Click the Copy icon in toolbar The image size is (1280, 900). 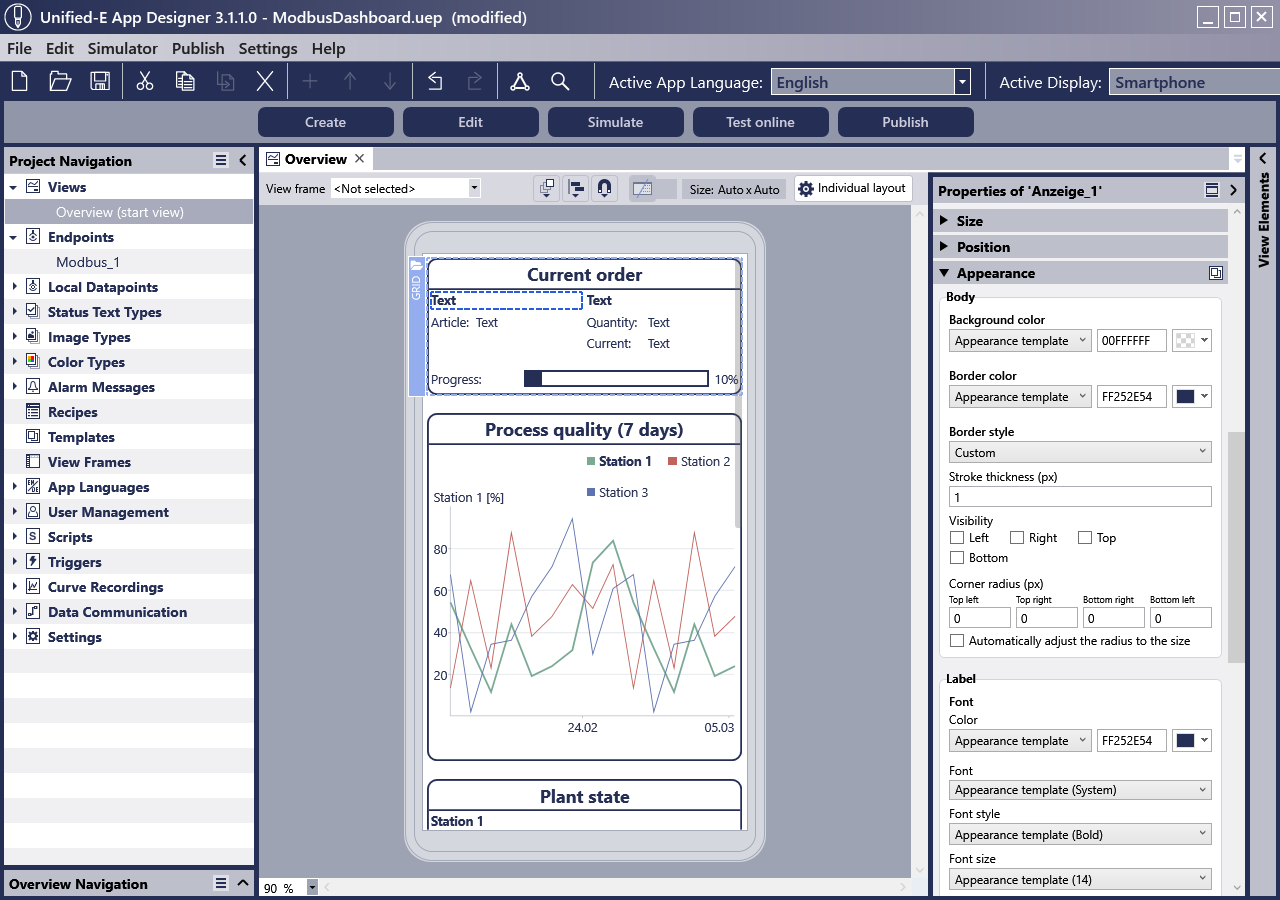185,82
